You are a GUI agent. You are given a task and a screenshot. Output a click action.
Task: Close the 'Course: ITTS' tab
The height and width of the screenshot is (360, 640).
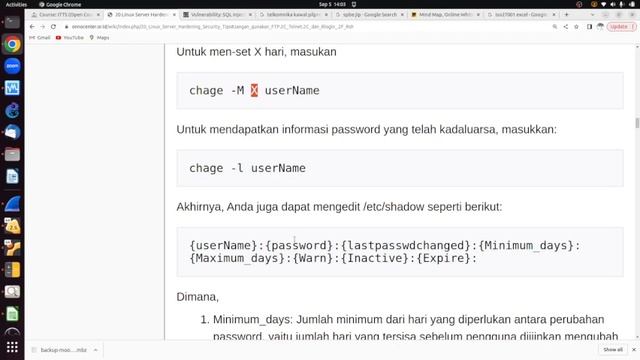tap(98, 15)
